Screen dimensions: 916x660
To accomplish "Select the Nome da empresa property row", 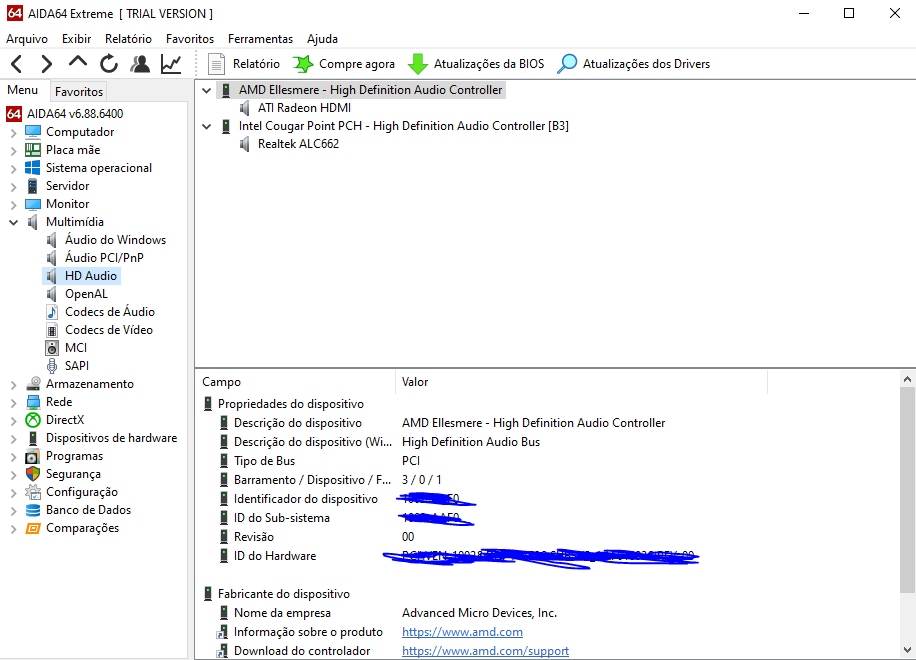I will pos(548,613).
